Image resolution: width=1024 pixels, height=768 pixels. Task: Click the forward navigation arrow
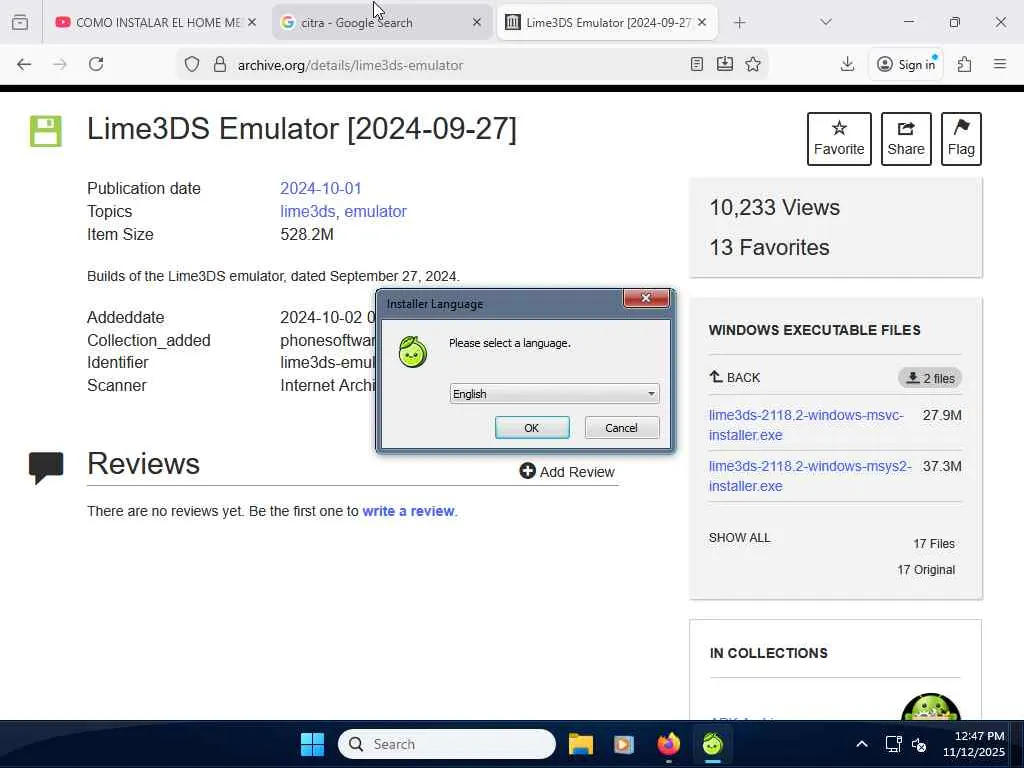click(60, 64)
